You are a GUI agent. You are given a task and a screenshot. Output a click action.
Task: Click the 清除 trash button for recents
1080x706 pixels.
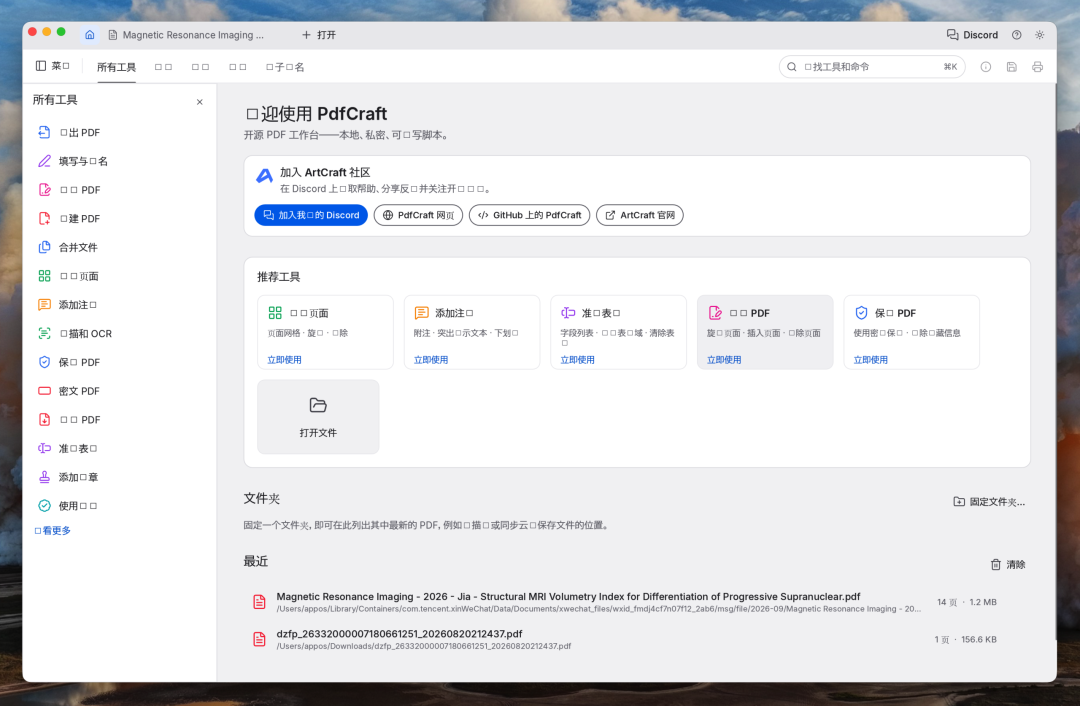click(1008, 564)
